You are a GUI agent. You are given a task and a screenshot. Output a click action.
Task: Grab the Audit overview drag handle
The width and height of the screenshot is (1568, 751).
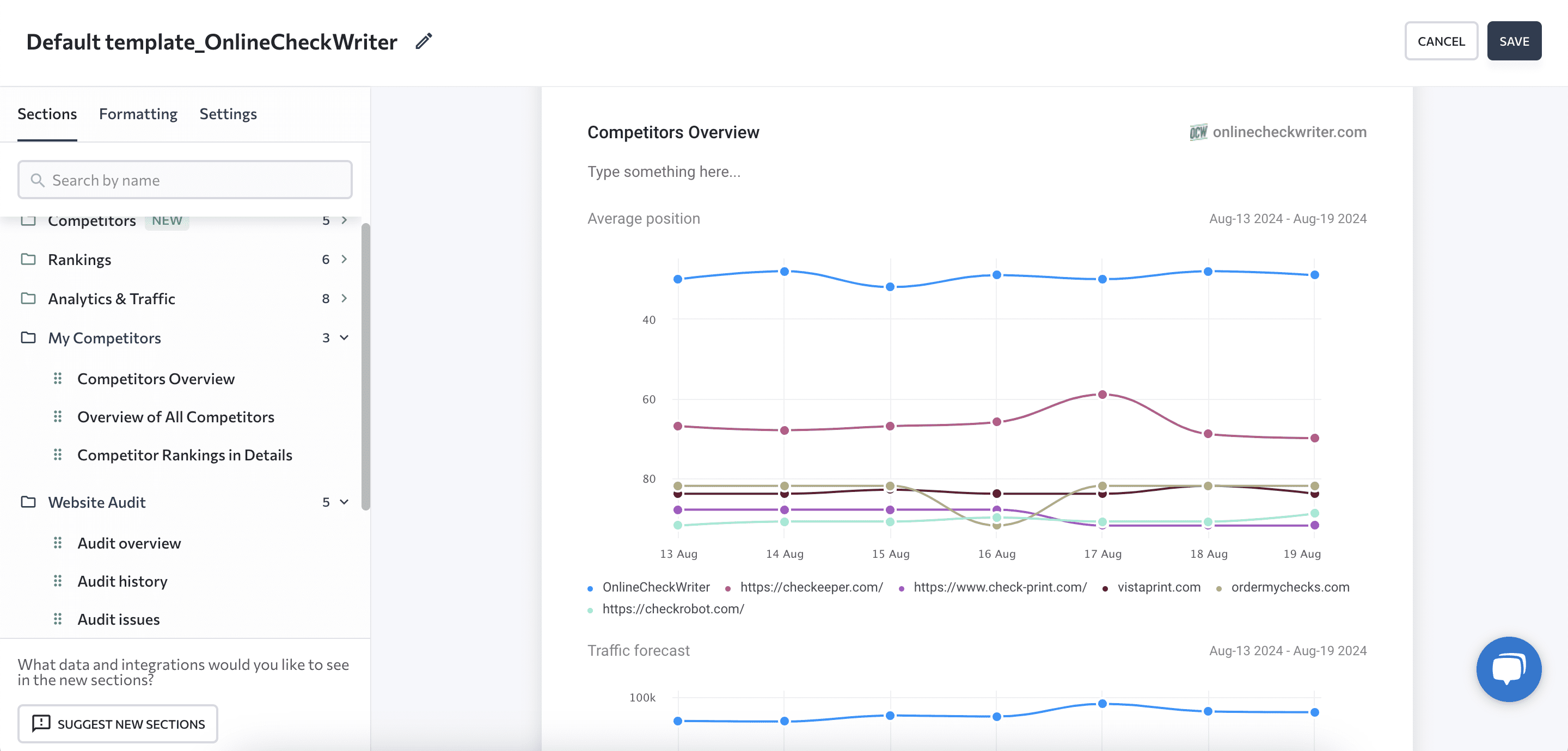(57, 543)
